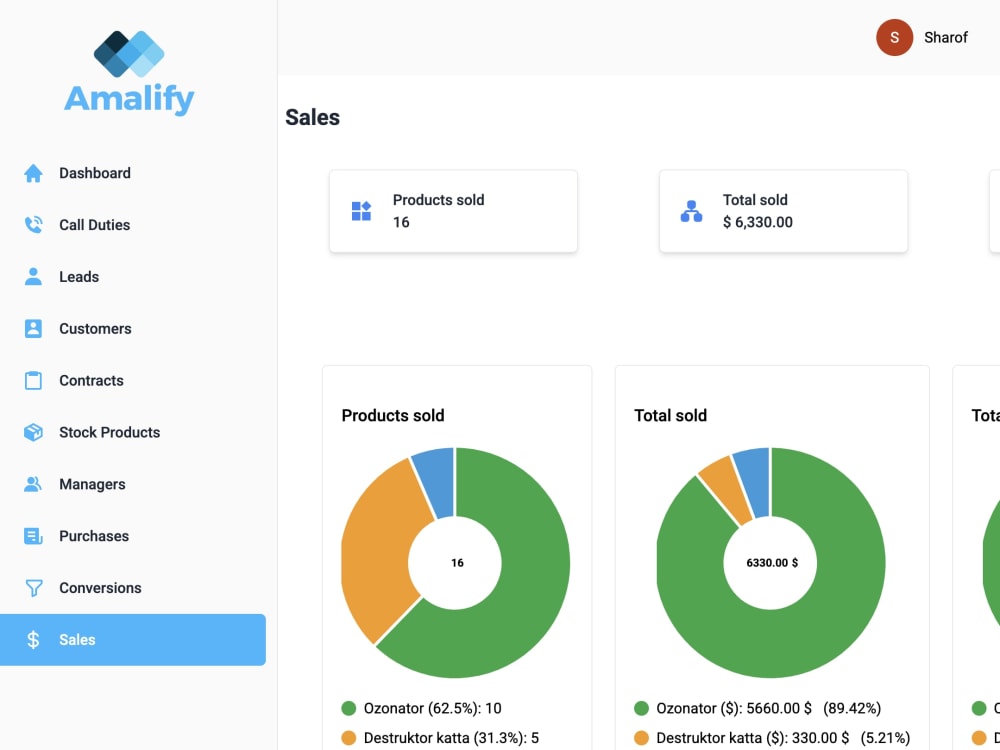Click the Total sold chart title

[670, 415]
